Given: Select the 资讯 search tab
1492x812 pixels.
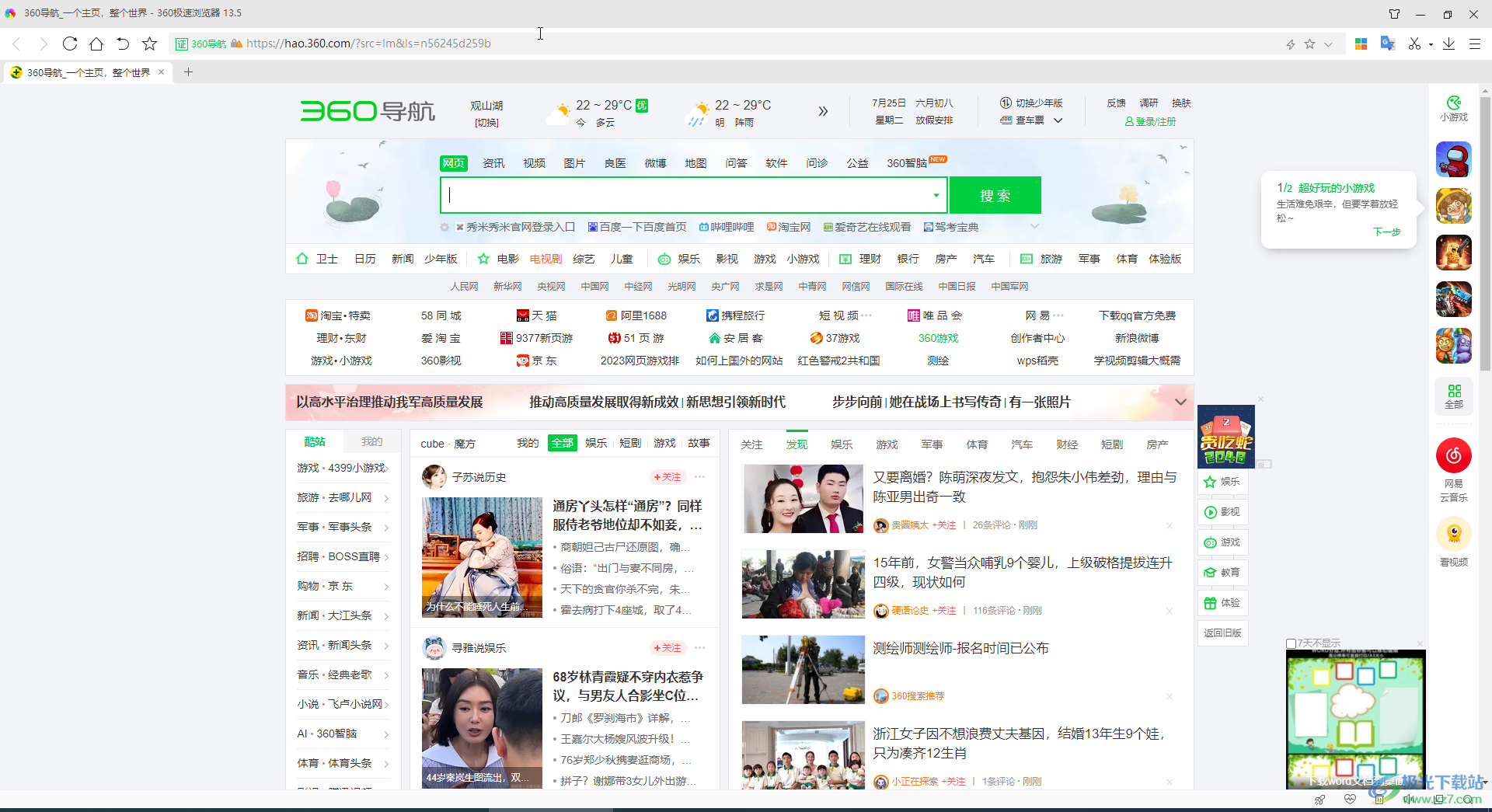Looking at the screenshot, I should click(x=493, y=163).
